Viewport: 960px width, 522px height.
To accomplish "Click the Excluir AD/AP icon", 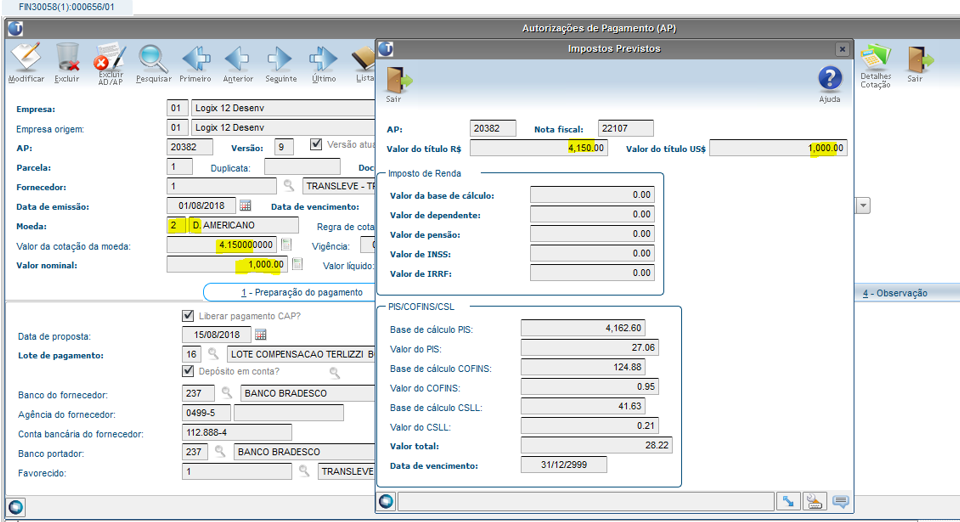I will coord(109,58).
